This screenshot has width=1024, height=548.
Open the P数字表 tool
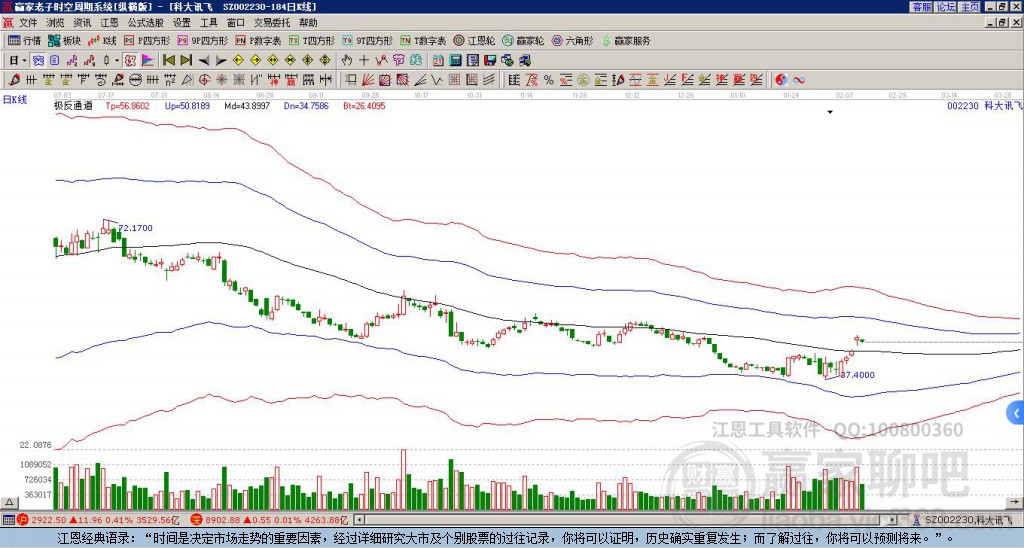click(x=258, y=41)
